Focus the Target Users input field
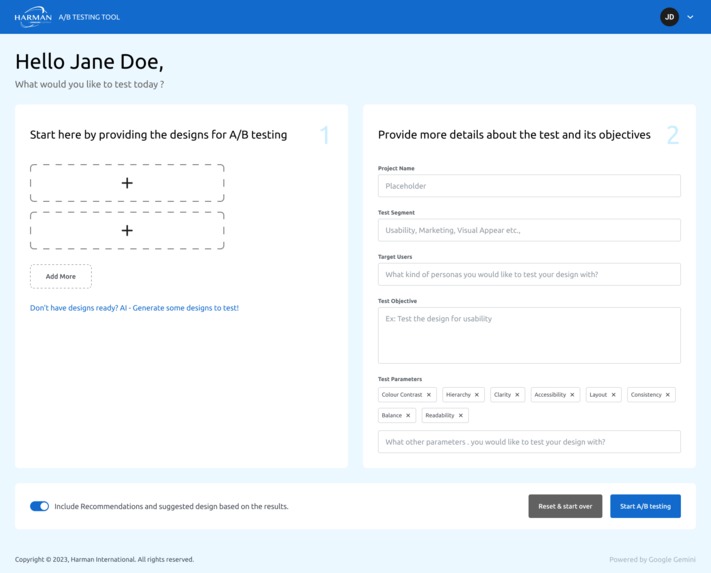Viewport: 711px width, 573px height. (529, 274)
